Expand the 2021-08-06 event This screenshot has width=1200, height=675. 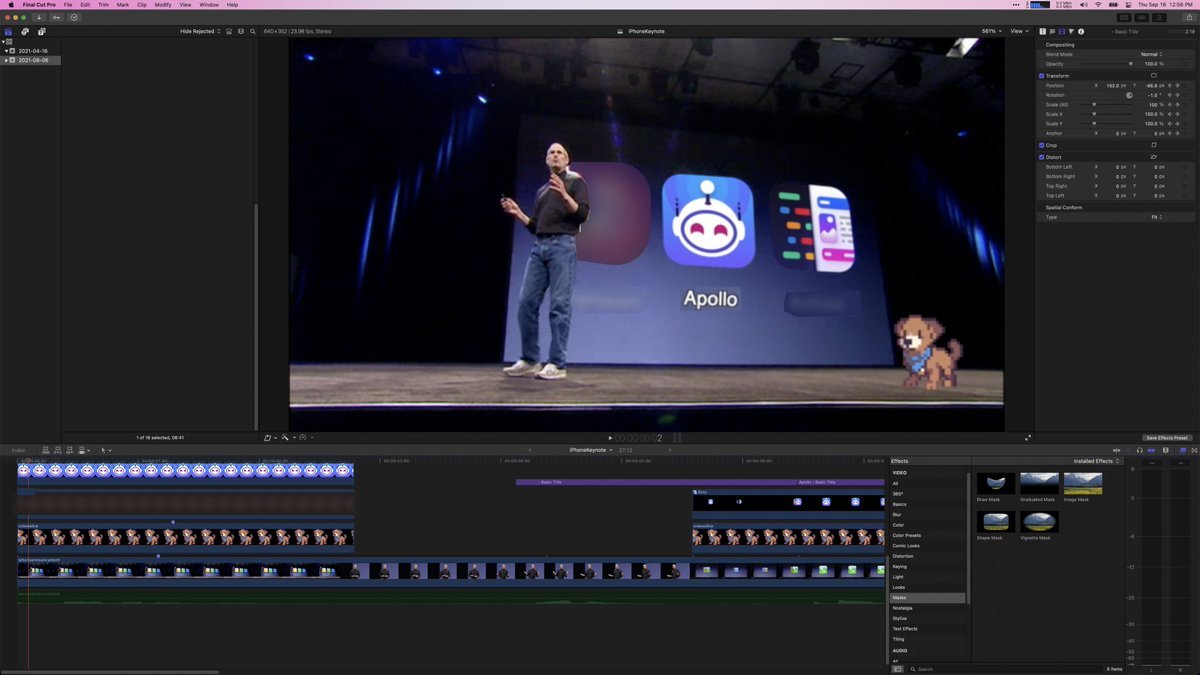click(x=6, y=60)
